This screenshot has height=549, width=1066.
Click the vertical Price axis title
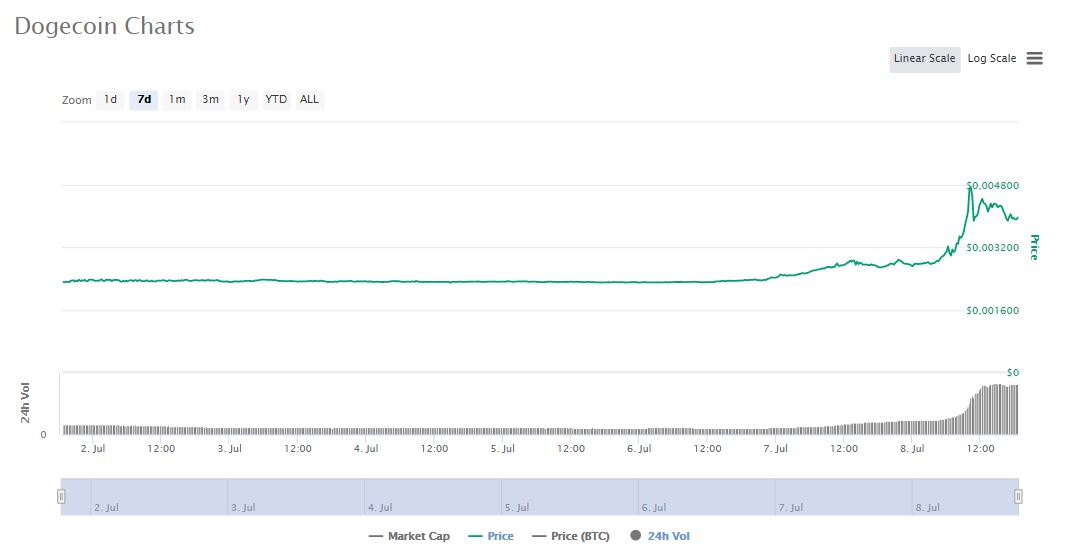1034,247
